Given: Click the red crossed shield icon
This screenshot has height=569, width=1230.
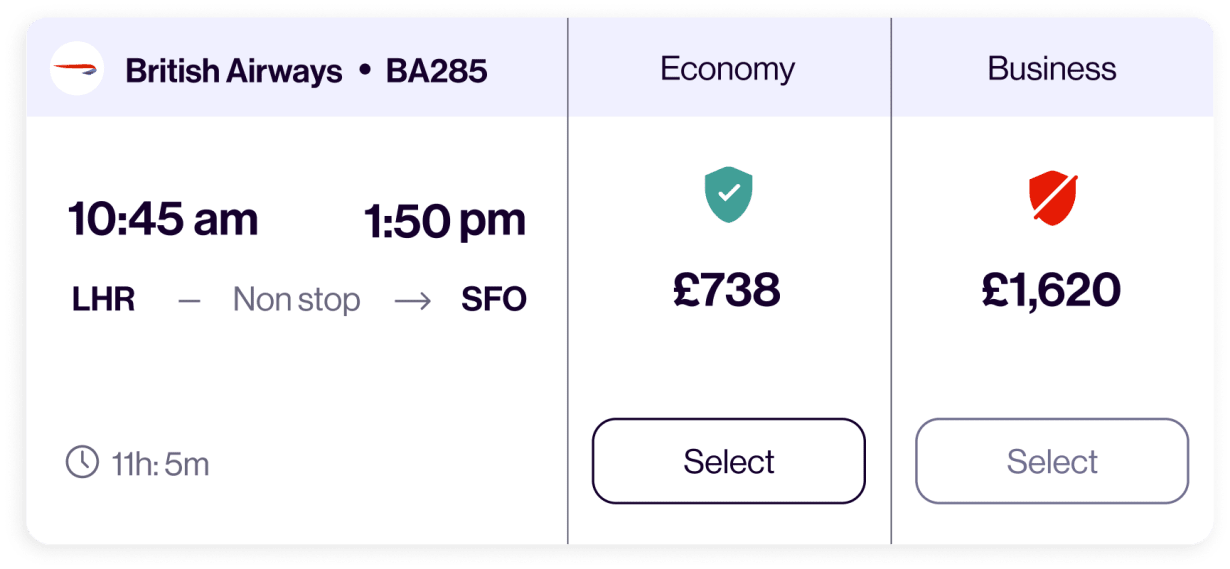Looking at the screenshot, I should click(x=1052, y=198).
